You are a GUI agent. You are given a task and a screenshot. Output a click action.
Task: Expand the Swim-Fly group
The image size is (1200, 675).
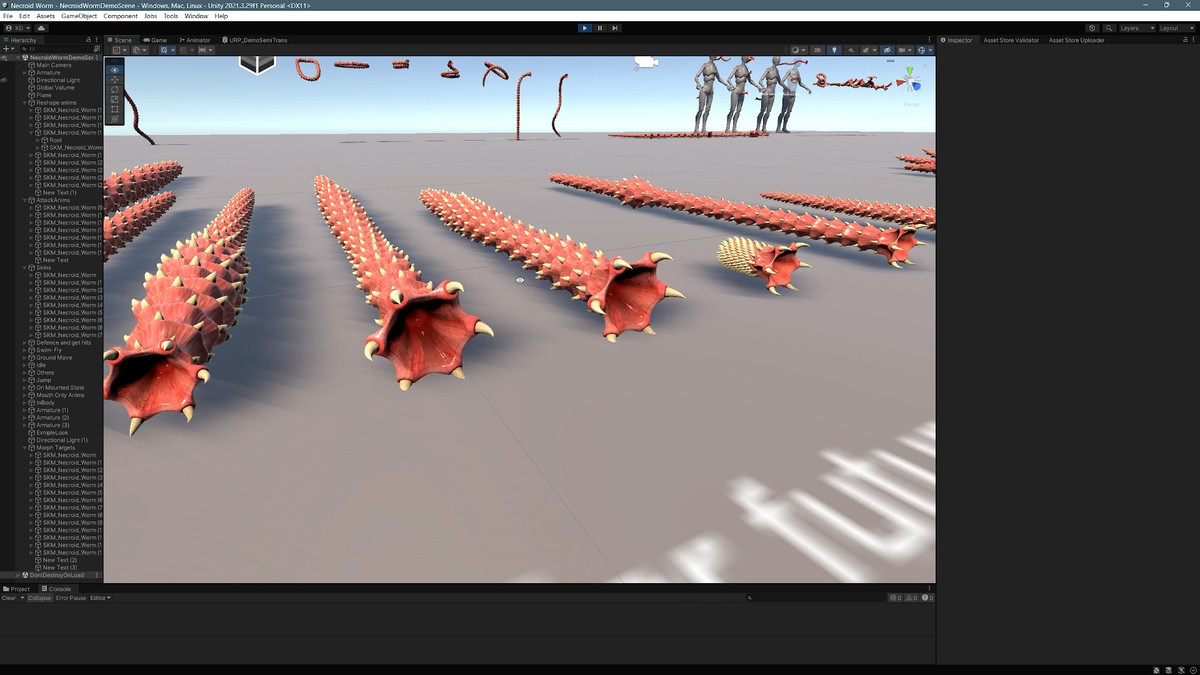click(25, 350)
